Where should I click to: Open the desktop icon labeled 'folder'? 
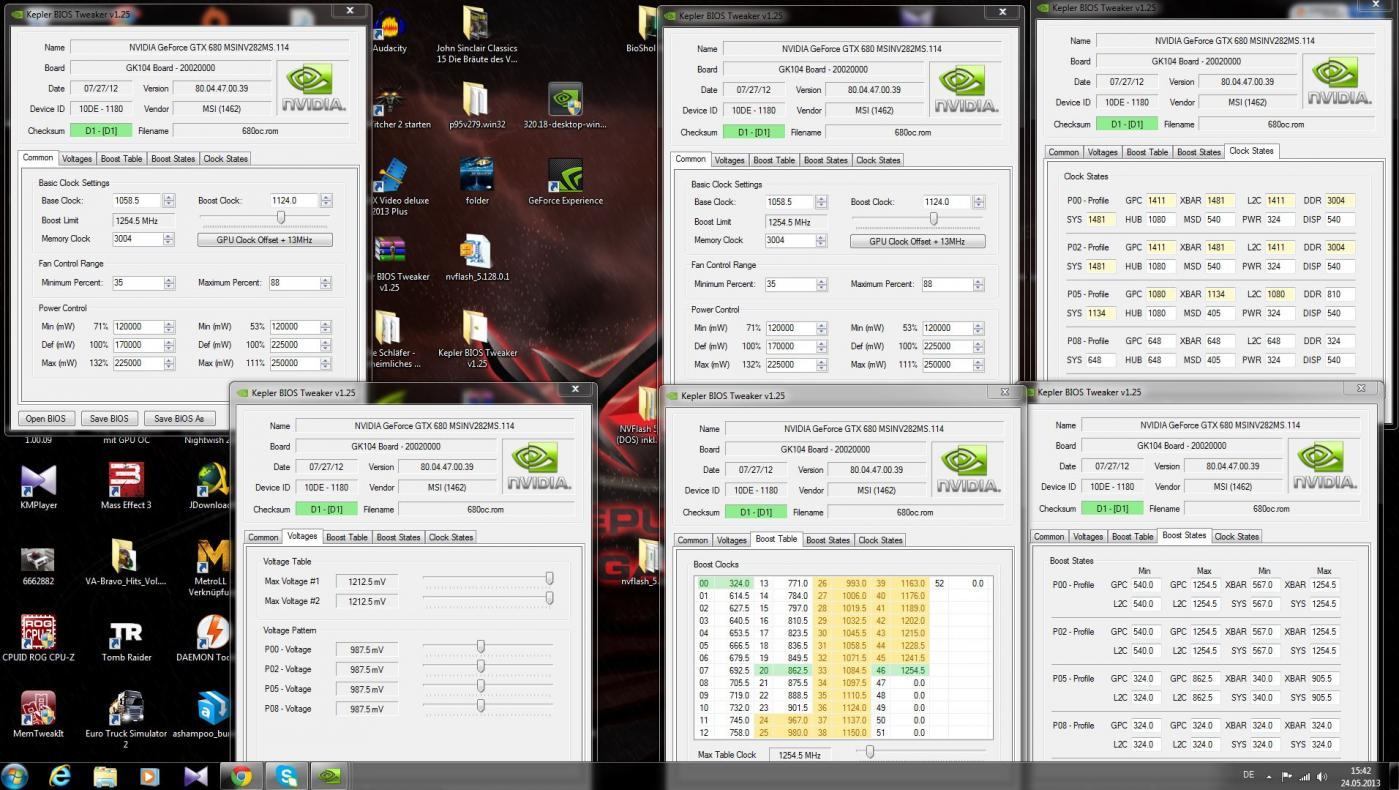click(x=477, y=181)
